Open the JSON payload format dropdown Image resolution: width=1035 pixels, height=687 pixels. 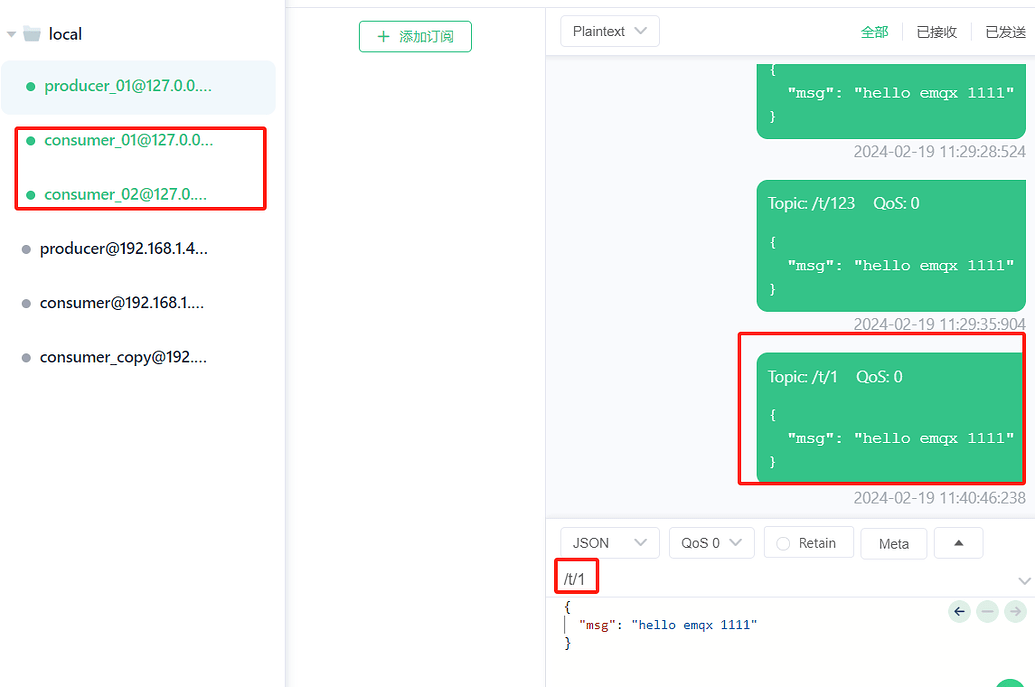coord(609,543)
